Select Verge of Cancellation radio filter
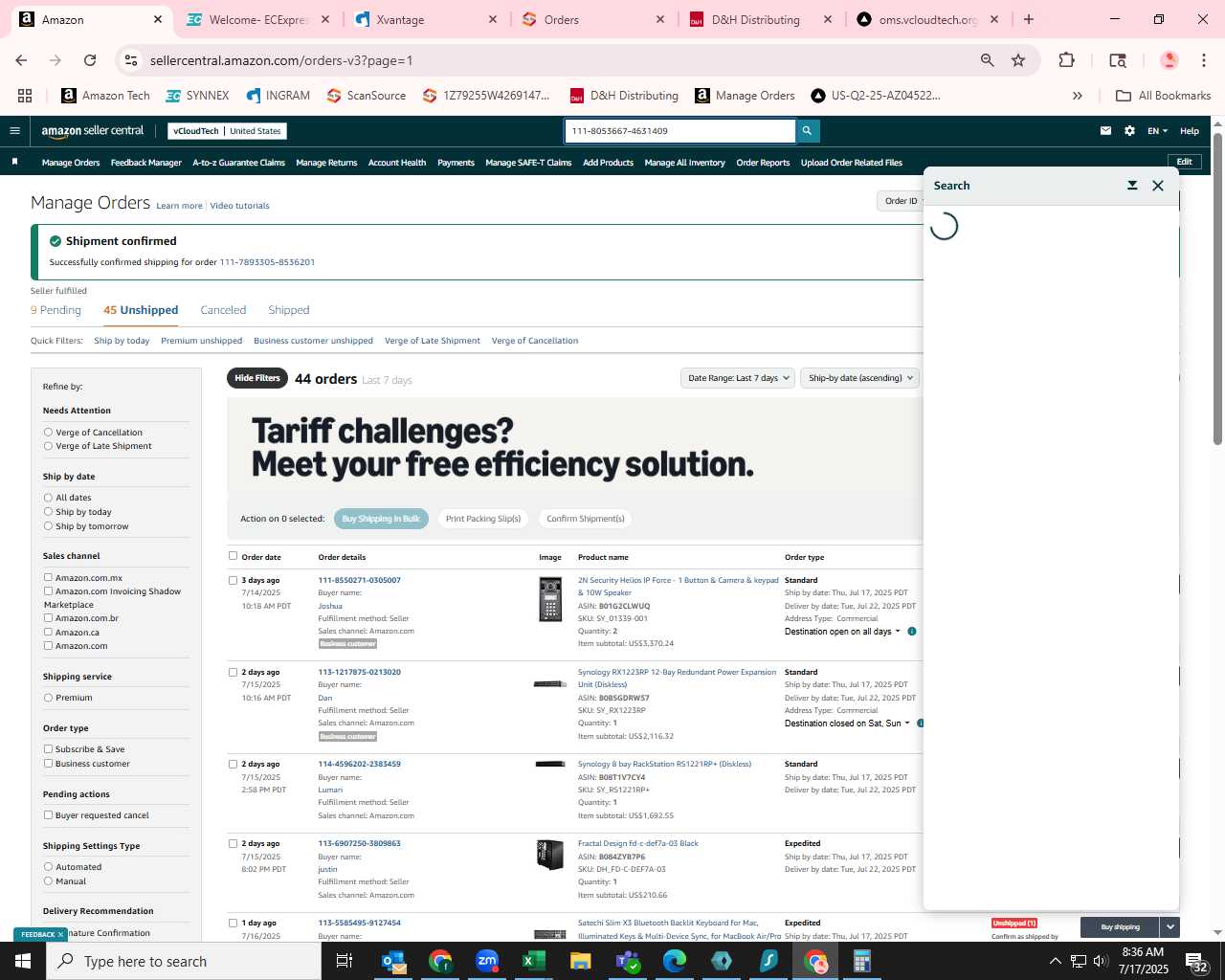 pyautogui.click(x=48, y=433)
